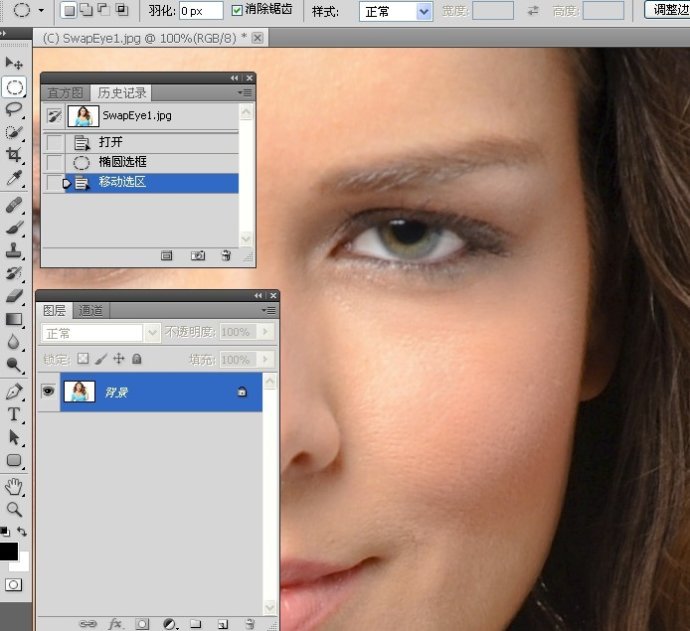Open the Layers panel flyout menu
The height and width of the screenshot is (631, 690).
click(269, 310)
